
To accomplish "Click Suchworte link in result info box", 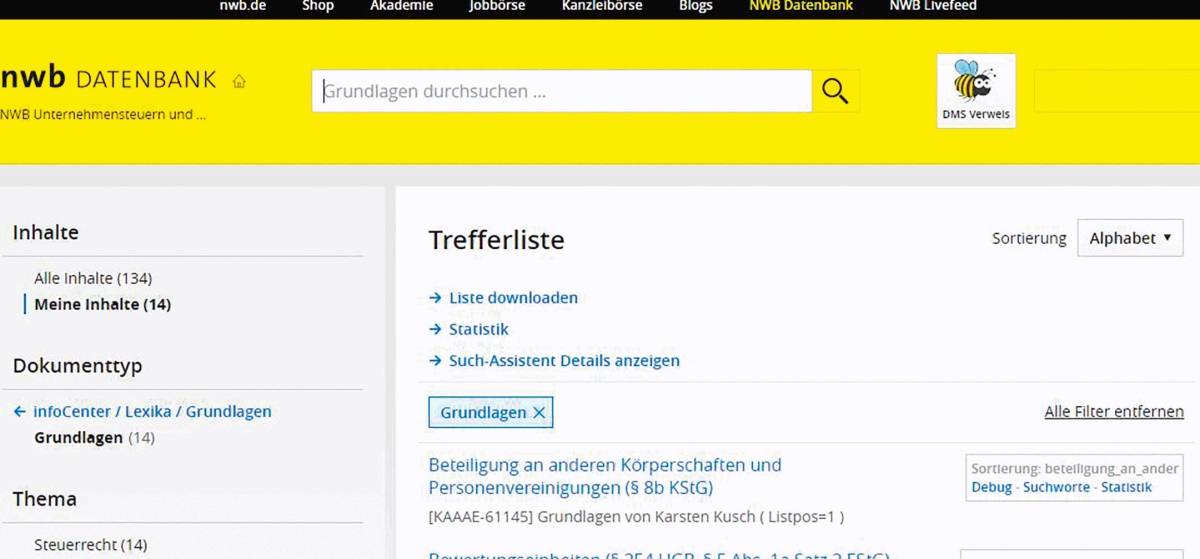I will (x=1056, y=488).
